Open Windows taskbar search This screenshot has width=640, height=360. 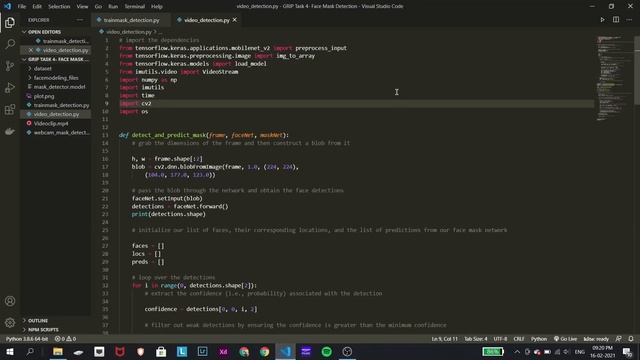coord(30,351)
